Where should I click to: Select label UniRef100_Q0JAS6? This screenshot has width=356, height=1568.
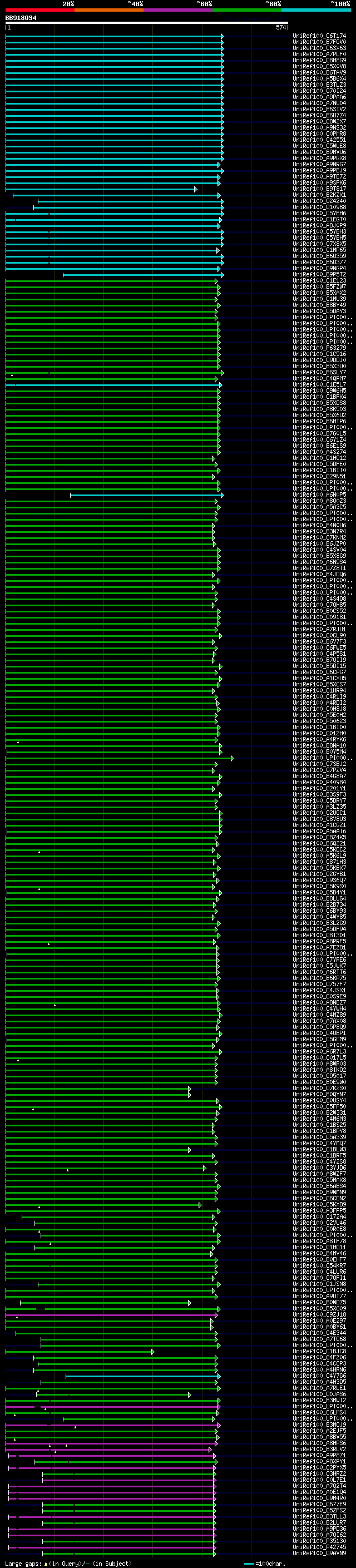coord(319,1394)
